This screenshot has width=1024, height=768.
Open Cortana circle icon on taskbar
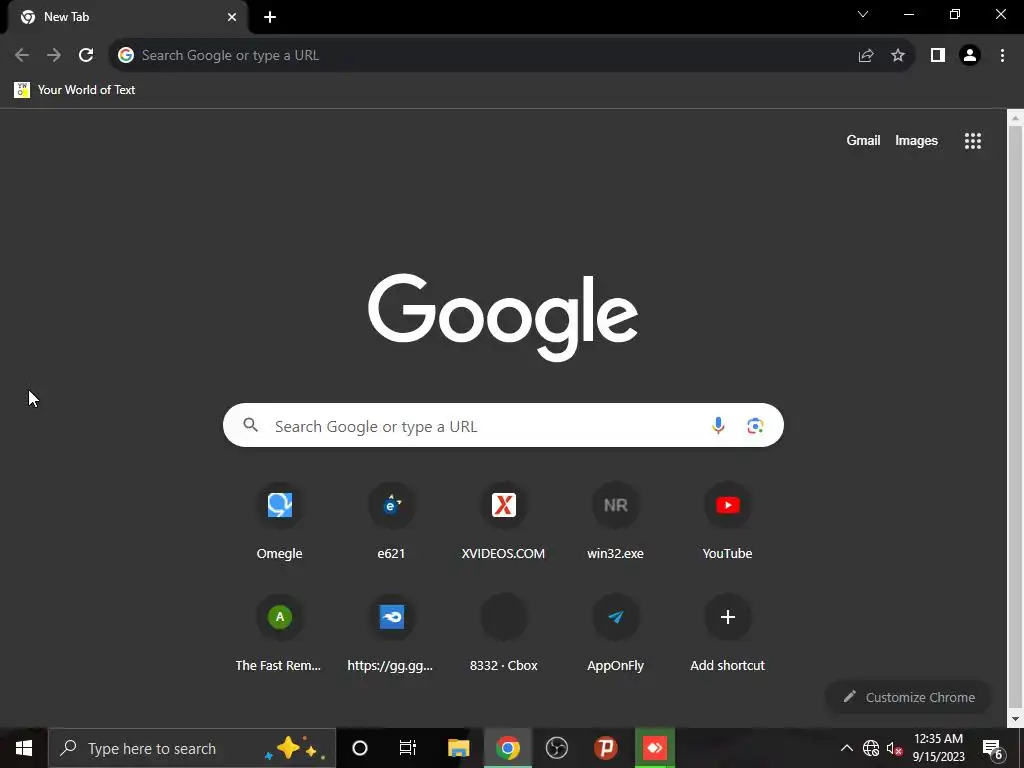(x=360, y=748)
